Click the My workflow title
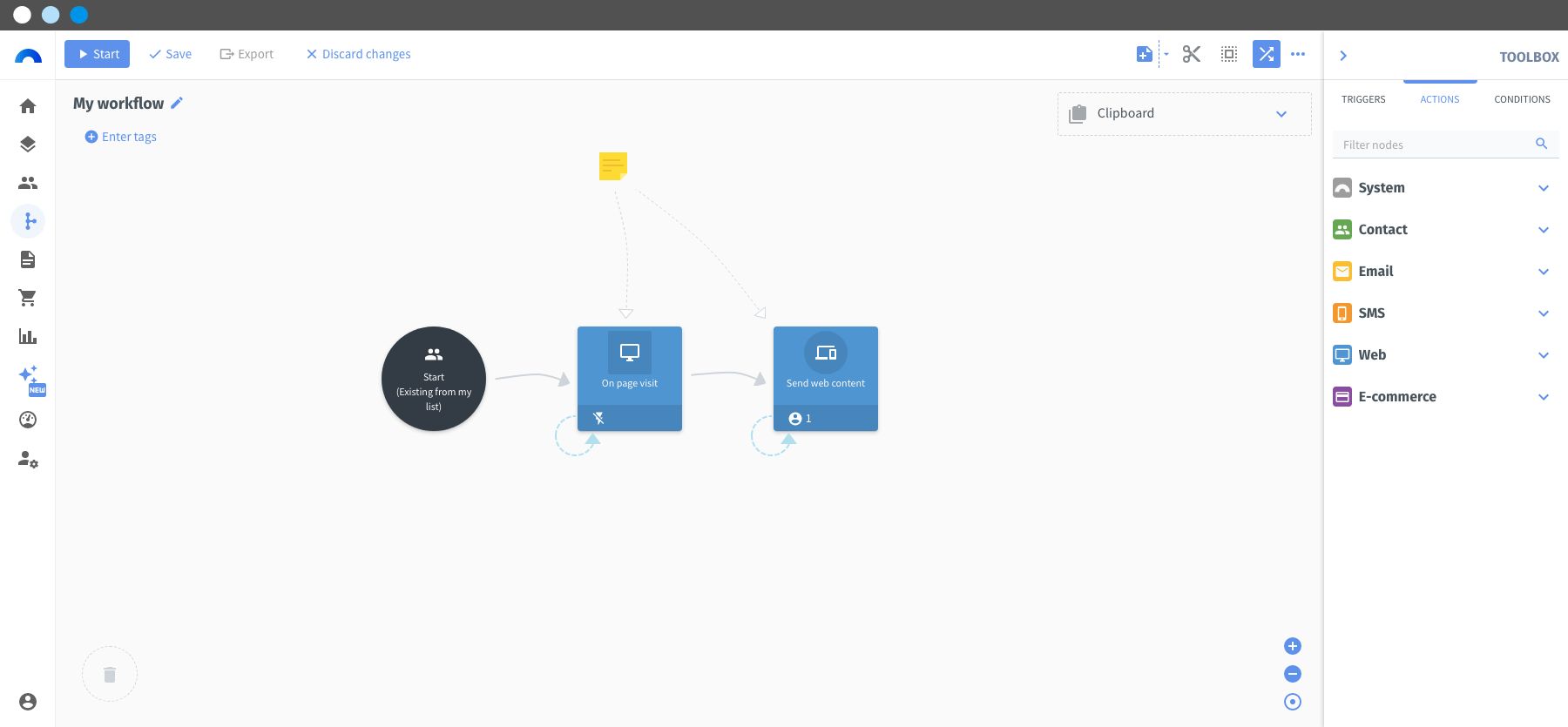The height and width of the screenshot is (727, 1568). (118, 104)
